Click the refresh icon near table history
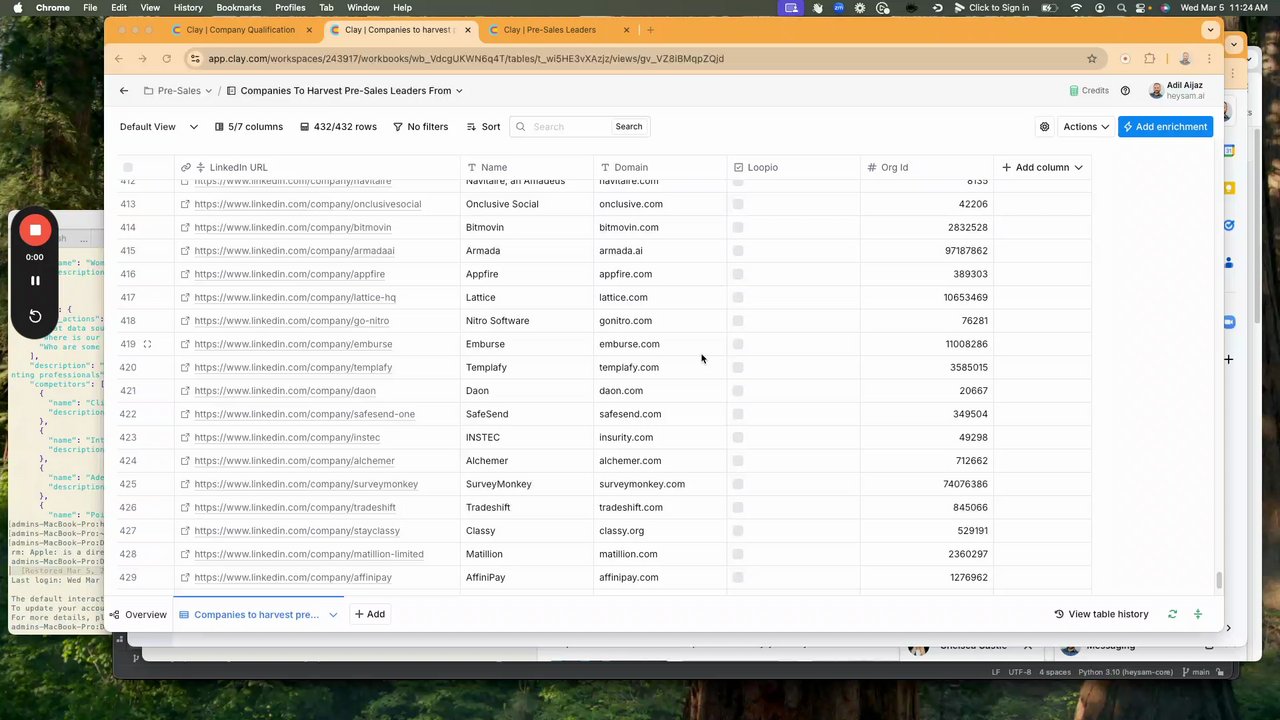This screenshot has height=720, width=1280. coord(1172,614)
